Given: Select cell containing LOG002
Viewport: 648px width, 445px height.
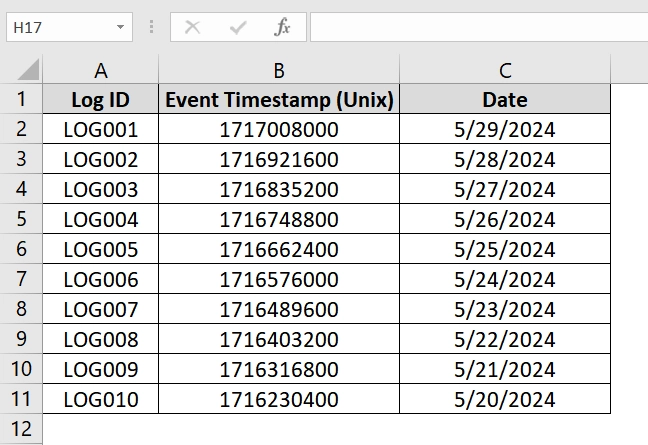Looking at the screenshot, I should [100, 159].
